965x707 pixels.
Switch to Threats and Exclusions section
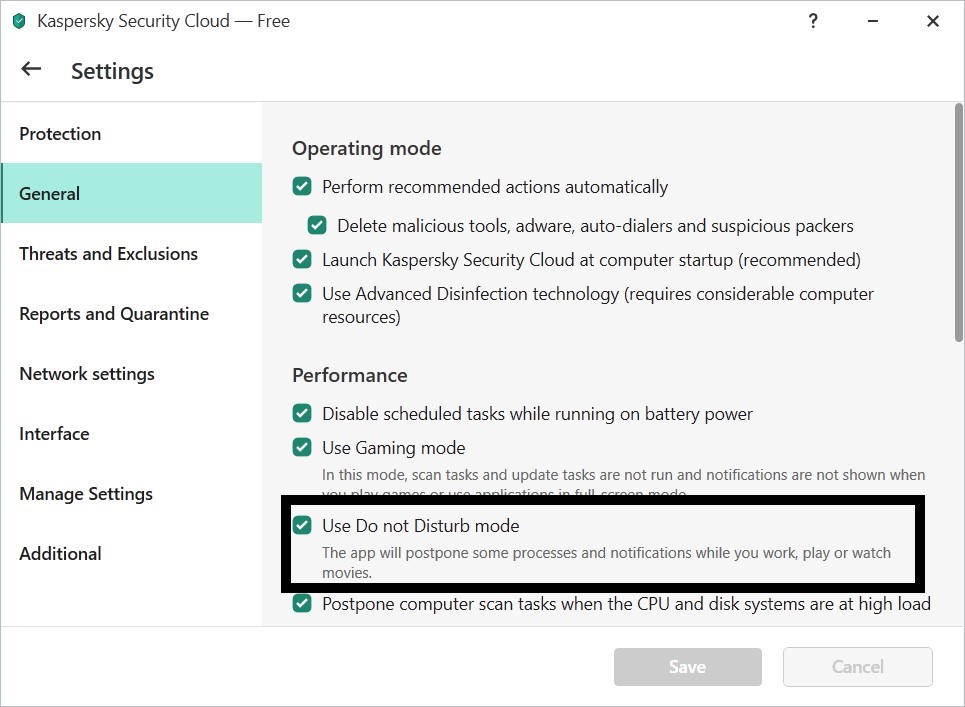[108, 254]
